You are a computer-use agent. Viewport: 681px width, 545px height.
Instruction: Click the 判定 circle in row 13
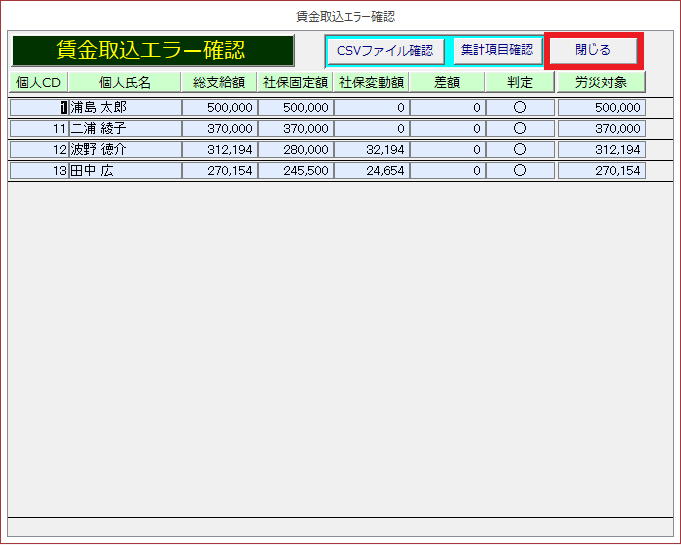(x=520, y=171)
